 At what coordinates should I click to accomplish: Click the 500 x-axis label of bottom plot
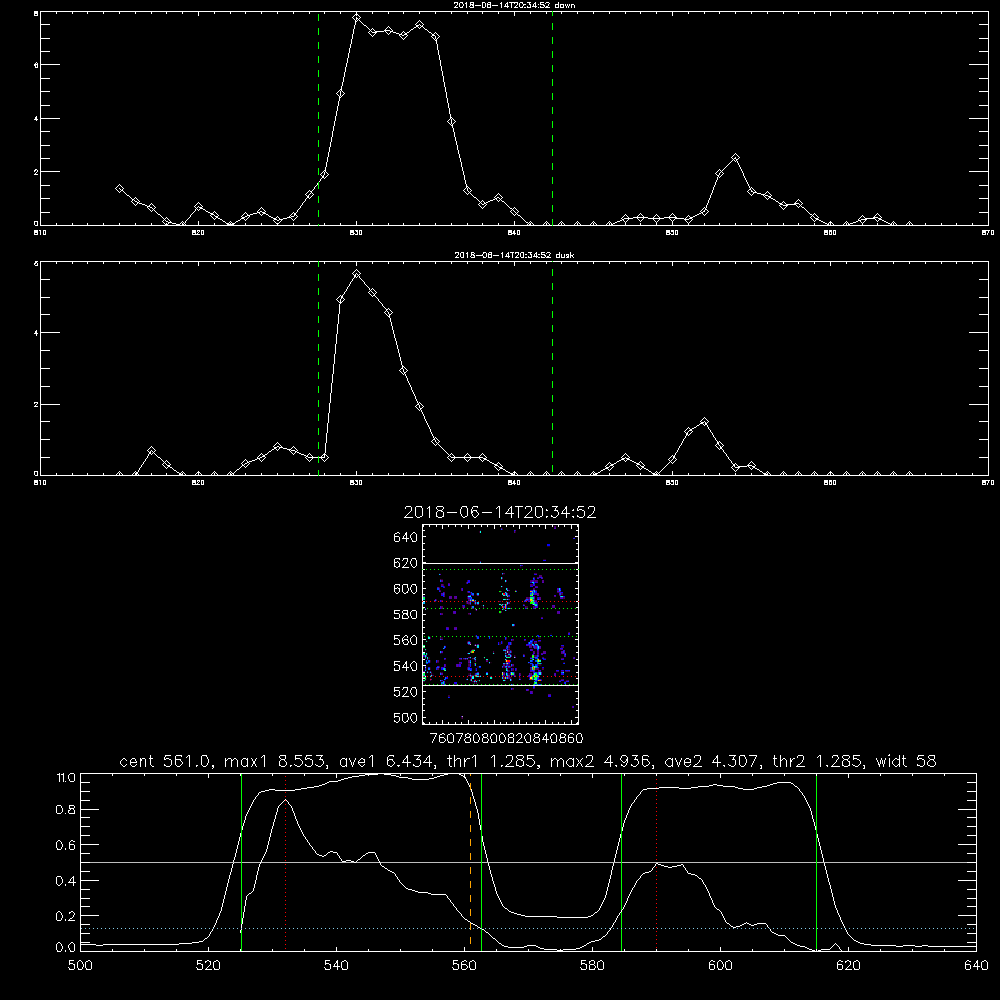(x=80, y=966)
